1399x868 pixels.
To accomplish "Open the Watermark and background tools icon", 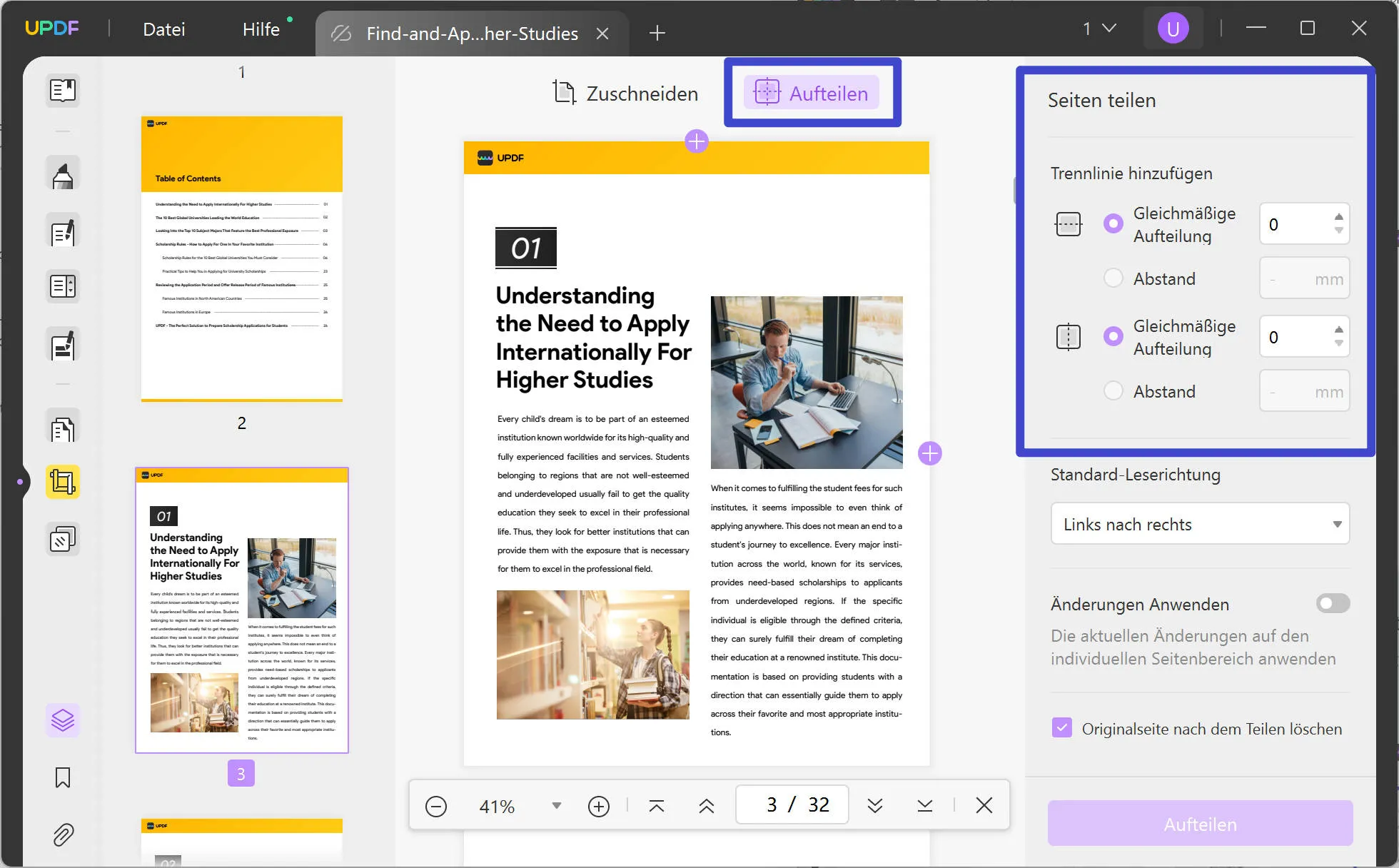I will 63,539.
